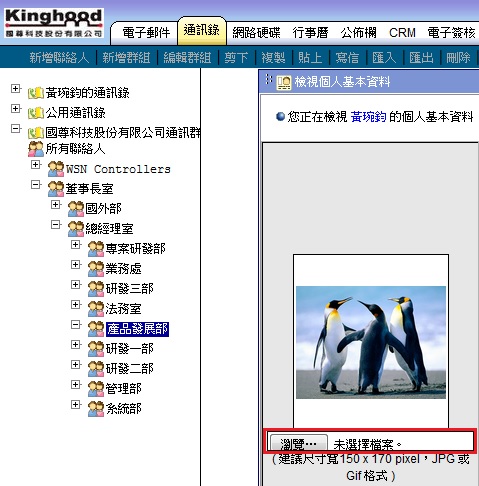479x486 pixels.
Task: Open the 電子郵件 tab
Action: (x=146, y=33)
